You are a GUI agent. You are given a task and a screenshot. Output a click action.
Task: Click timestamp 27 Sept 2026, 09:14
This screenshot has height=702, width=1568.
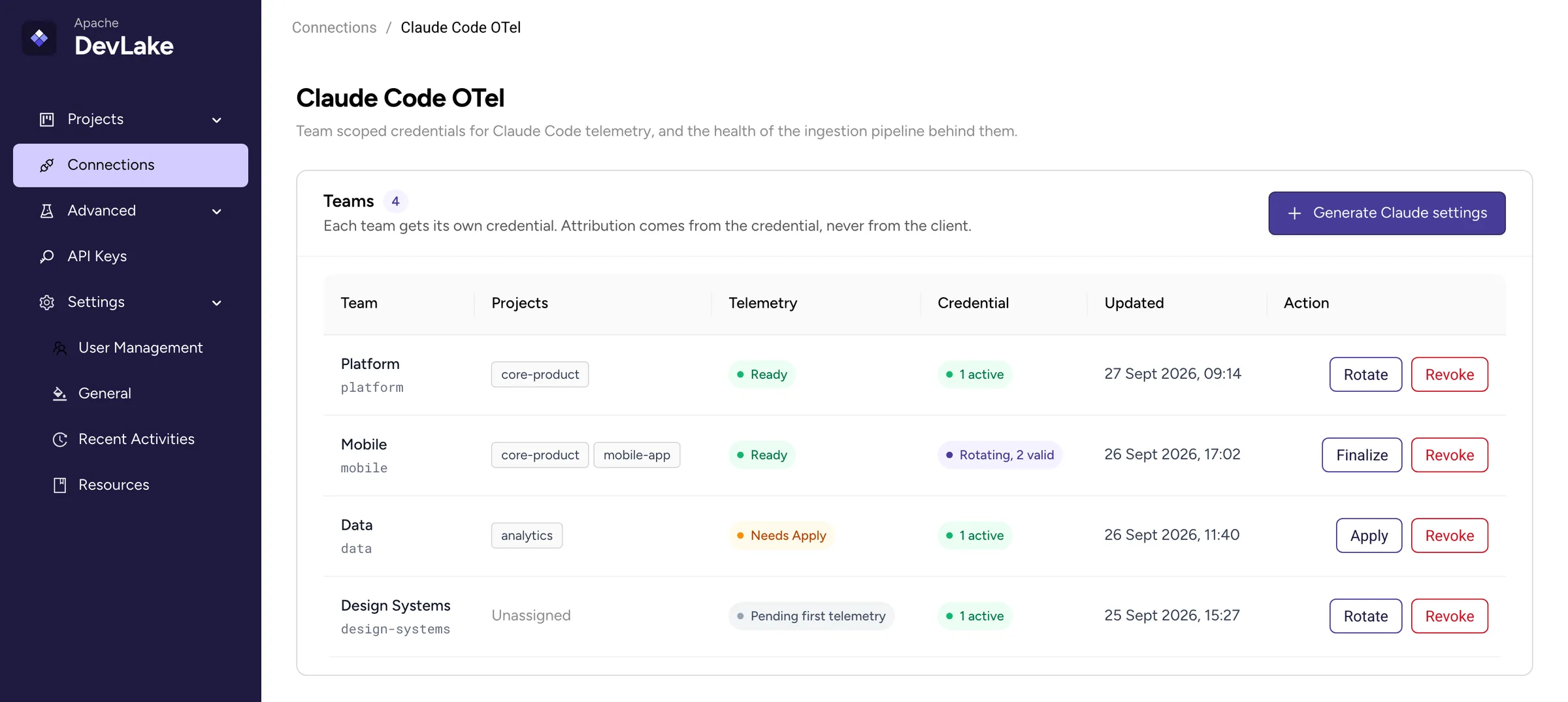click(x=1173, y=374)
